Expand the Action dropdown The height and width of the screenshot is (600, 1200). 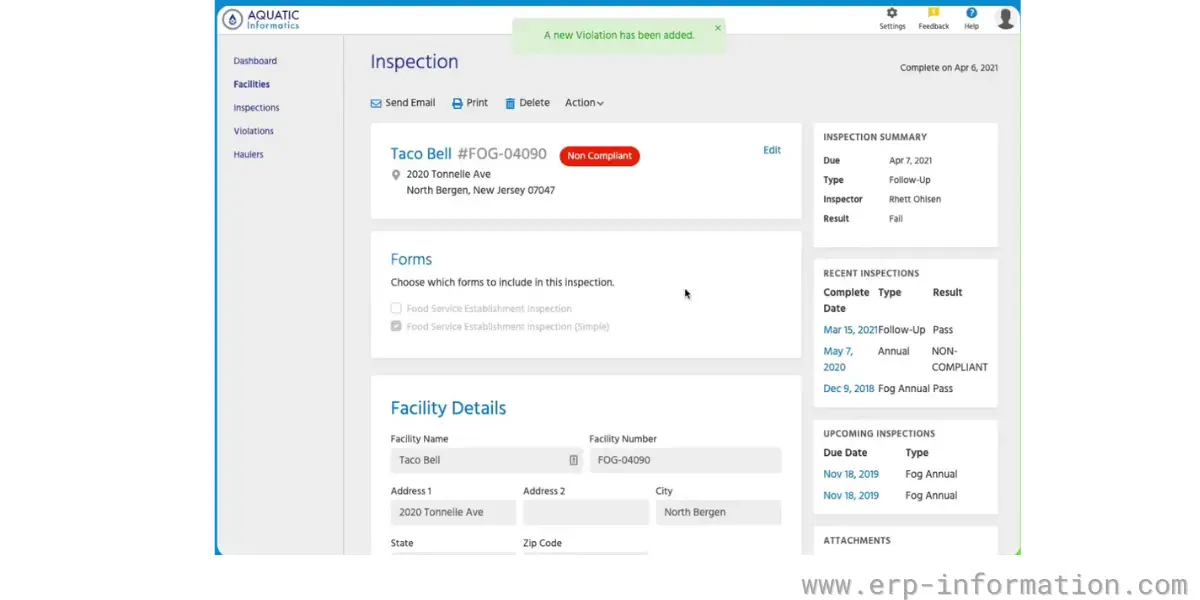pyautogui.click(x=584, y=103)
